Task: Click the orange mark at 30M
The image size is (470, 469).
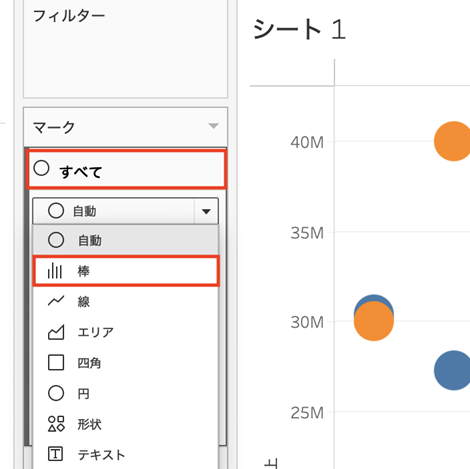Action: 374,321
